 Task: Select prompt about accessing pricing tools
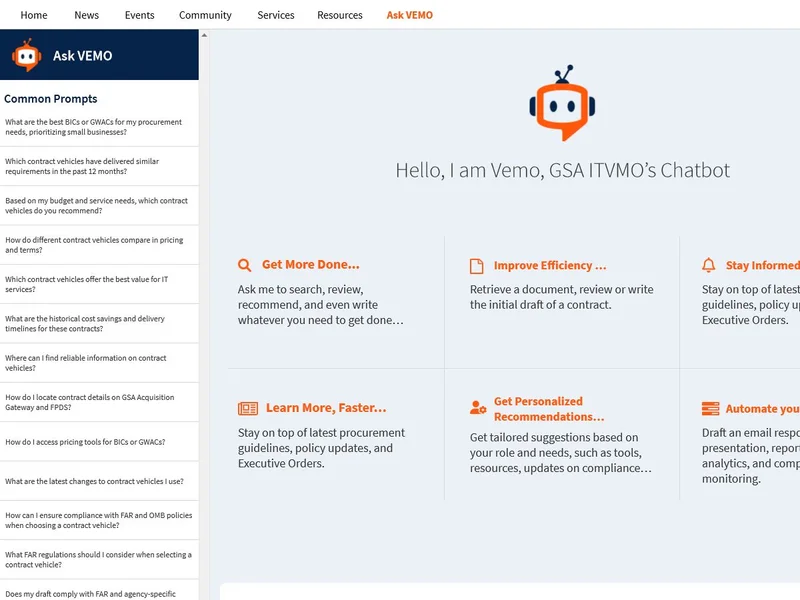99,442
